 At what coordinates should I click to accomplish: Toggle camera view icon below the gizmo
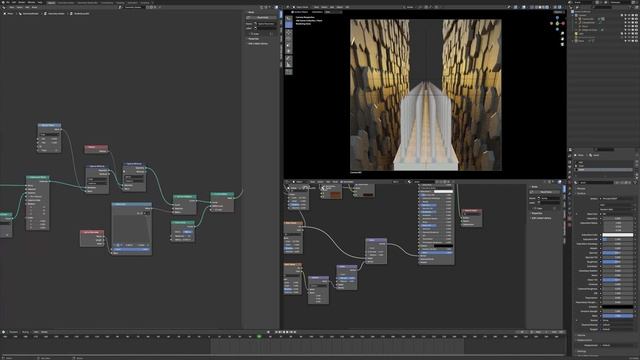(x=562, y=44)
